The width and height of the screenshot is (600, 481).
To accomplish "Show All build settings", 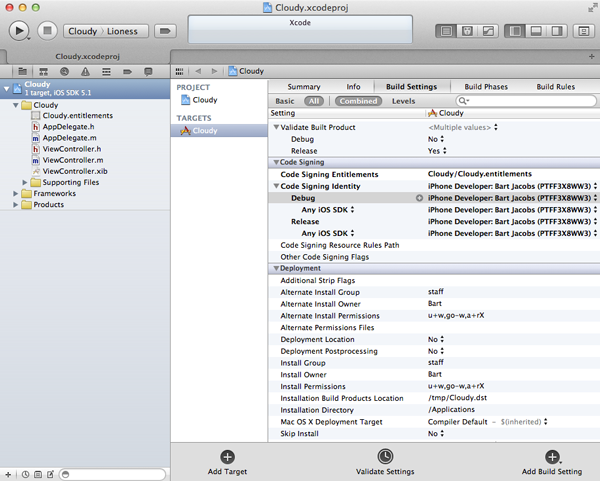I will coord(314,101).
